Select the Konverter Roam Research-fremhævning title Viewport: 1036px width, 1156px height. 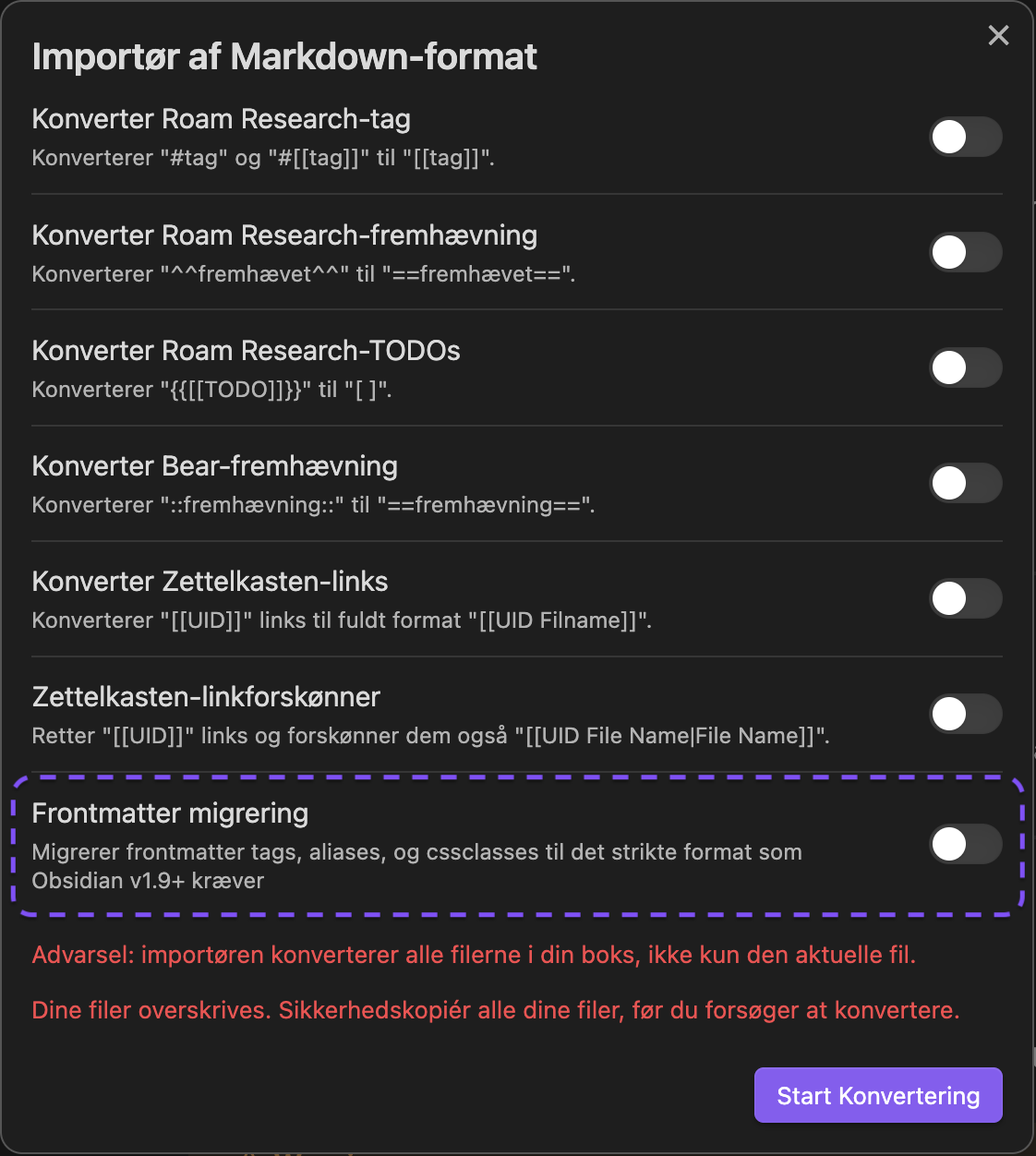pos(284,235)
